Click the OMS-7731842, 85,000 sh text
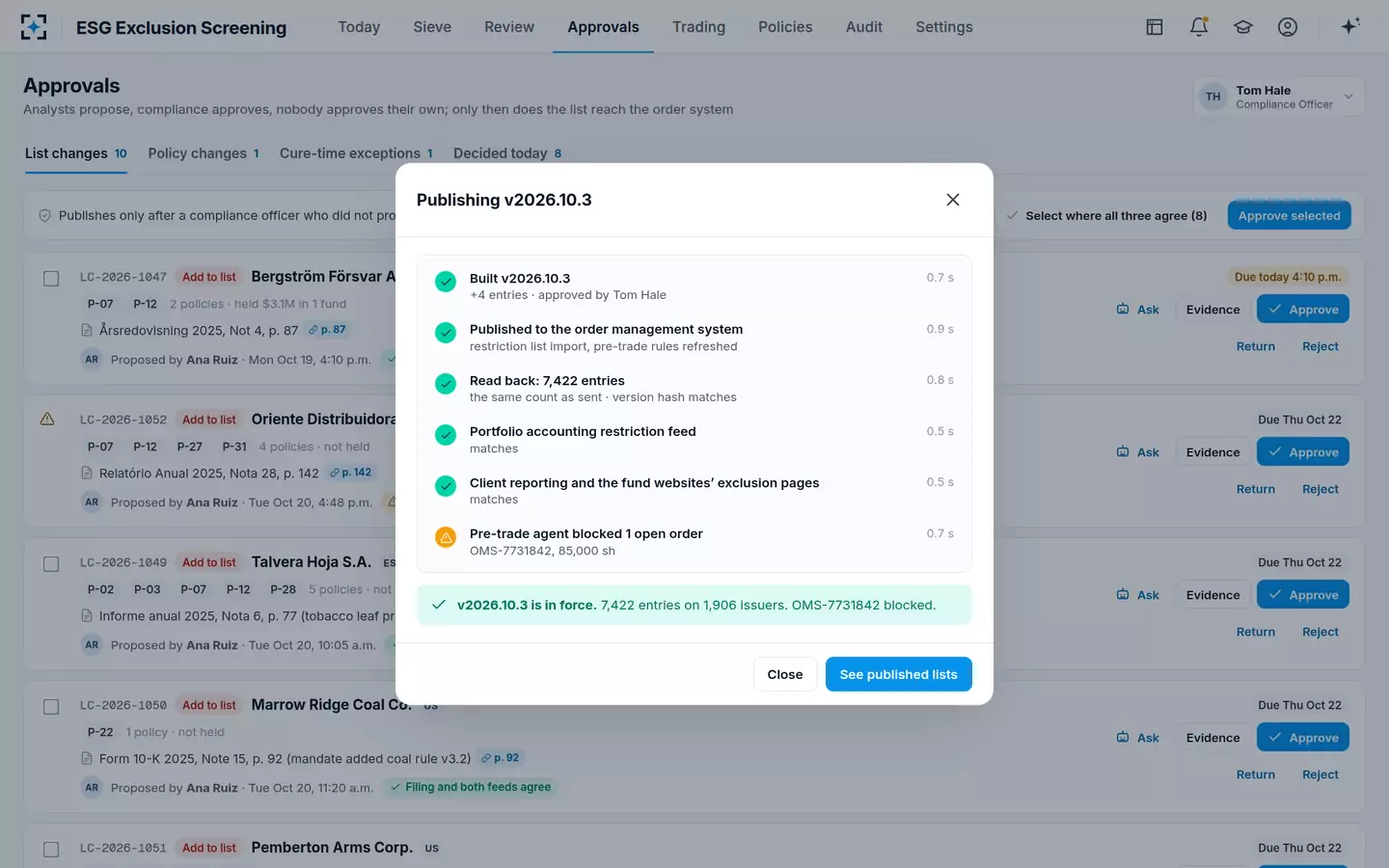 point(542,551)
